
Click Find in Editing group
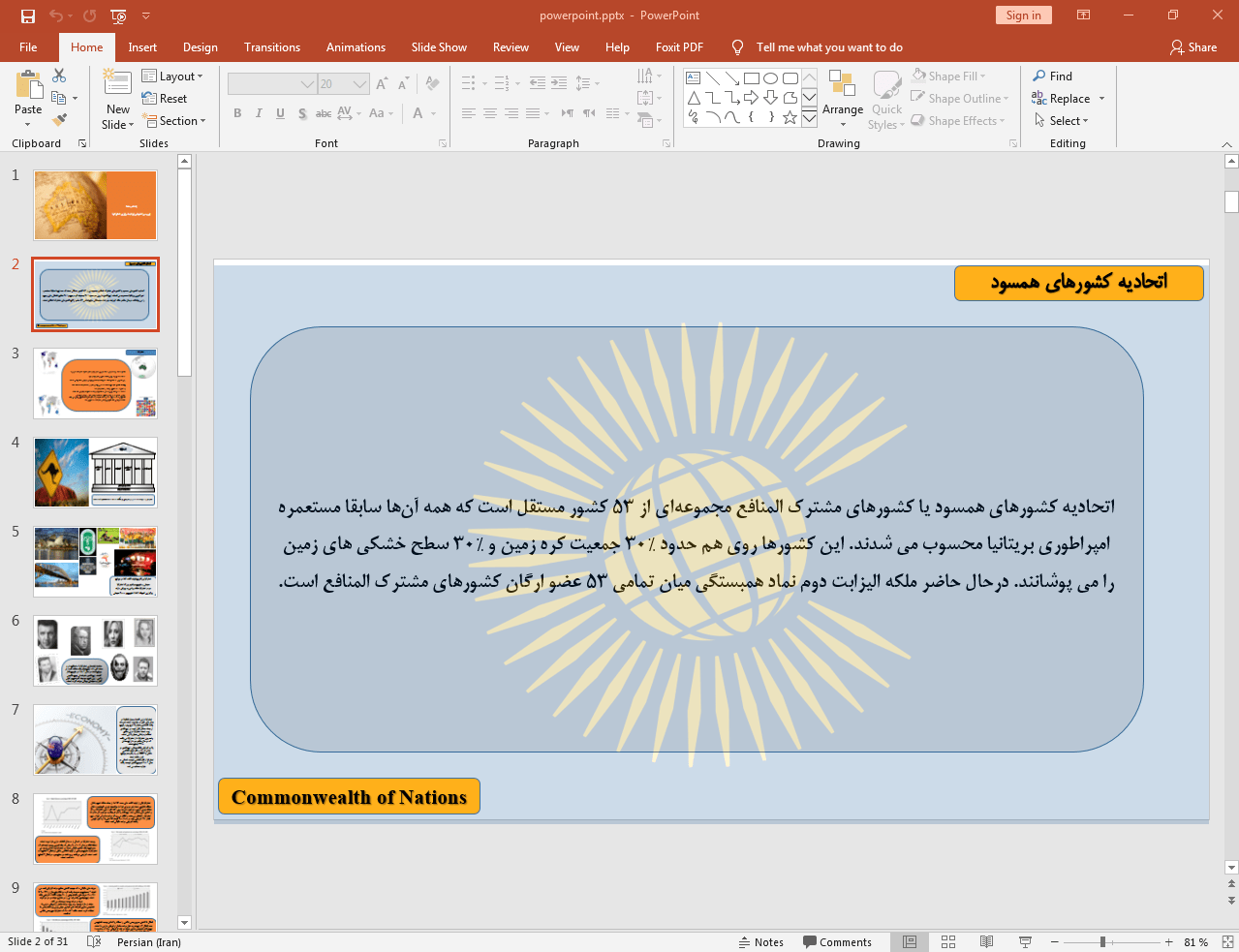coord(1053,76)
